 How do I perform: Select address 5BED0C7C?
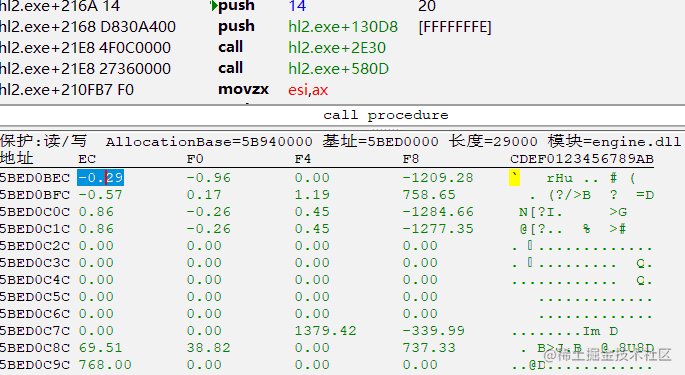coord(35,331)
